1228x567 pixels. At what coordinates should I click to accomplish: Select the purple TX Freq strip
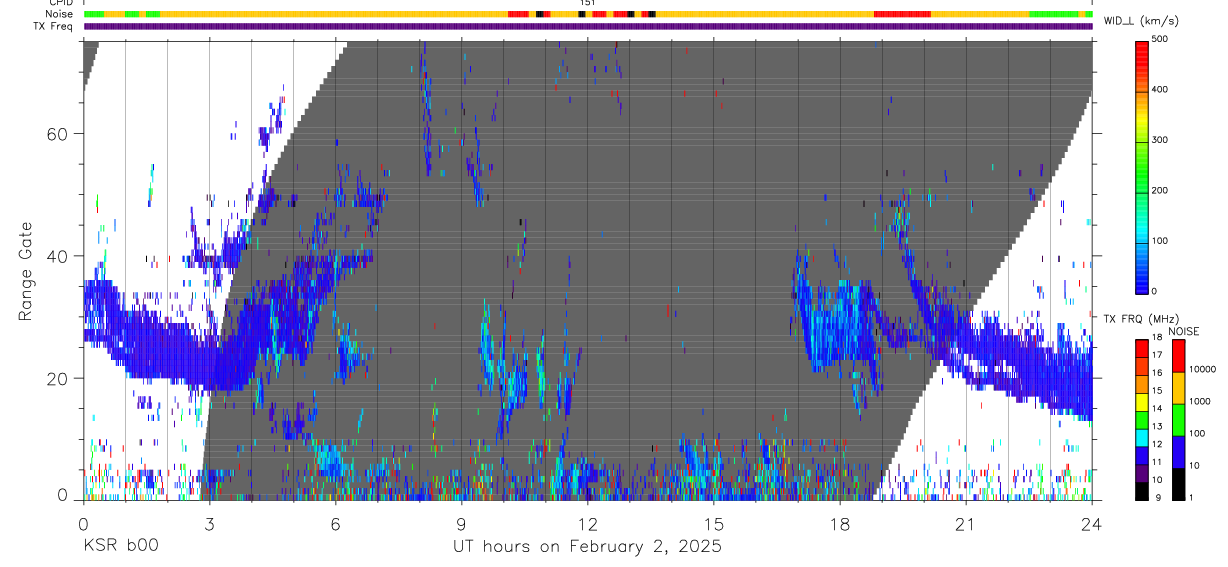click(x=588, y=26)
